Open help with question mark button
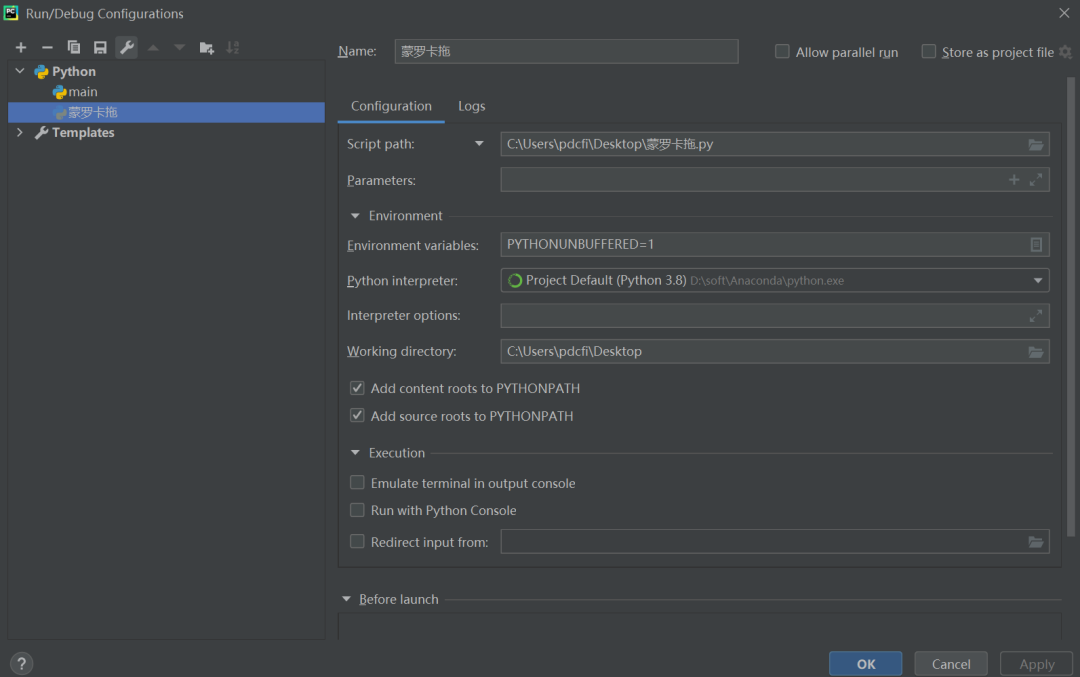 coord(21,663)
